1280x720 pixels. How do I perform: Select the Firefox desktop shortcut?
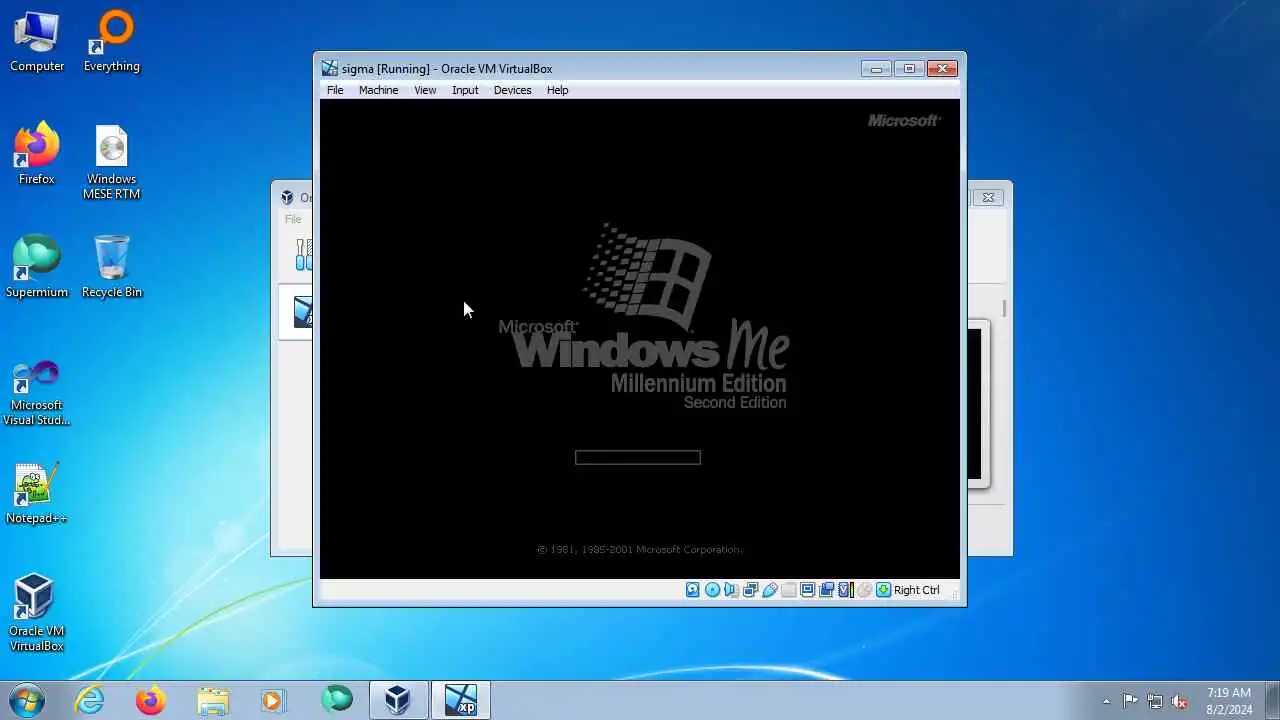coord(37,155)
